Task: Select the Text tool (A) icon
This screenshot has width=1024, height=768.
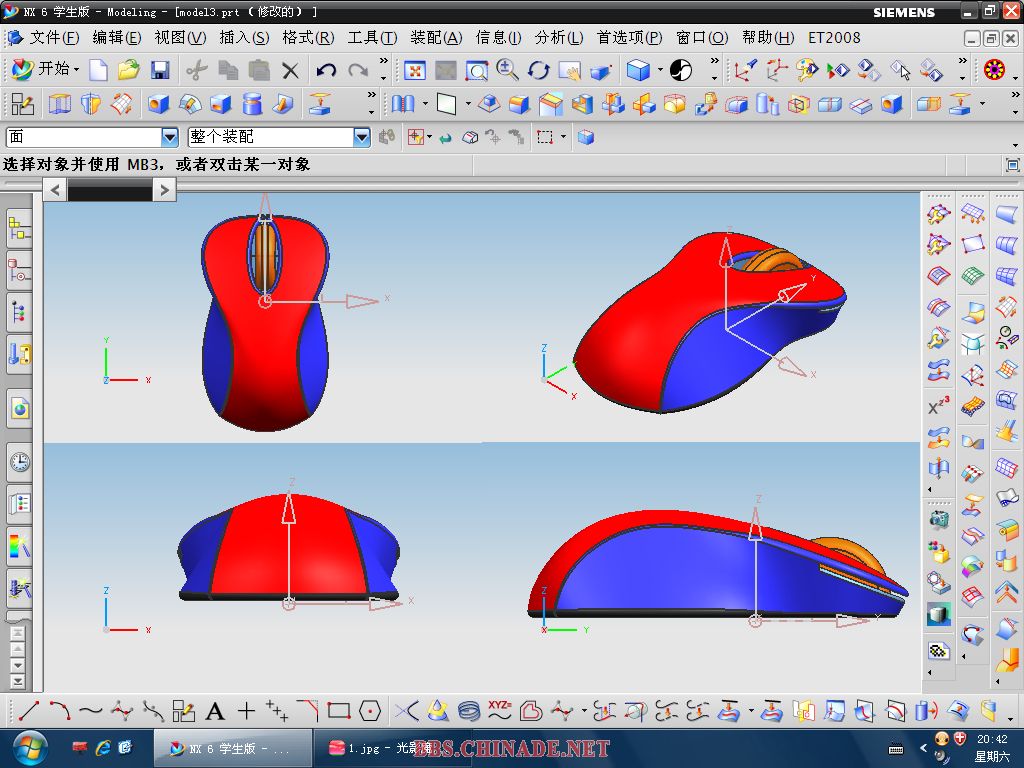Action: click(x=215, y=712)
